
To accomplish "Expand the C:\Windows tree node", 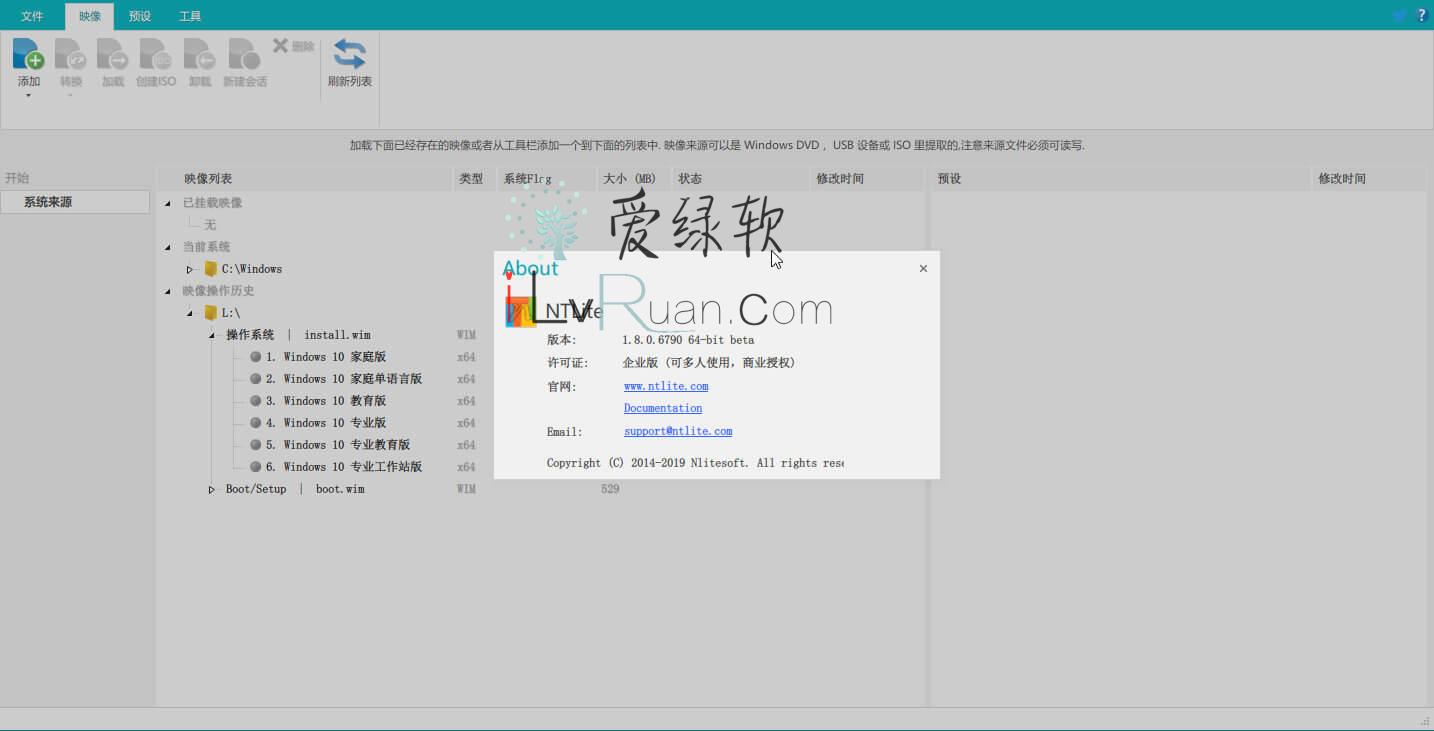I will click(x=190, y=269).
